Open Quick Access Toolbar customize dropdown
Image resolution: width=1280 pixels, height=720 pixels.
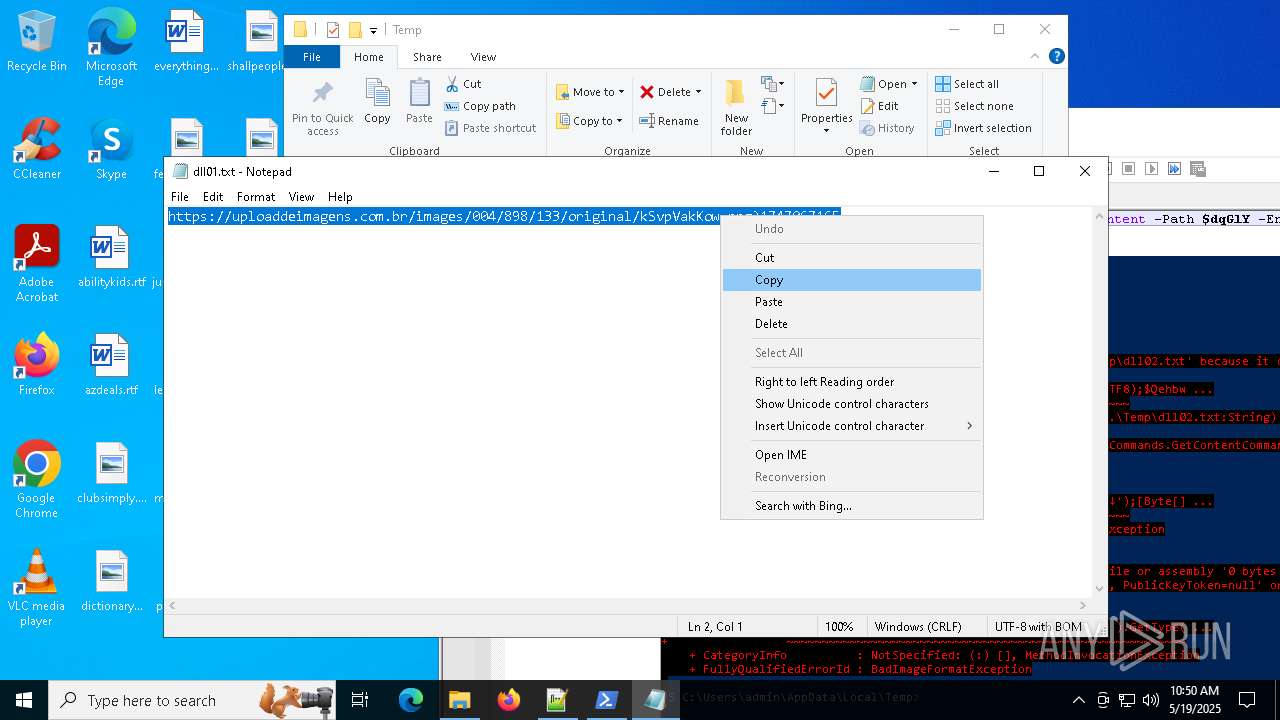point(373,30)
